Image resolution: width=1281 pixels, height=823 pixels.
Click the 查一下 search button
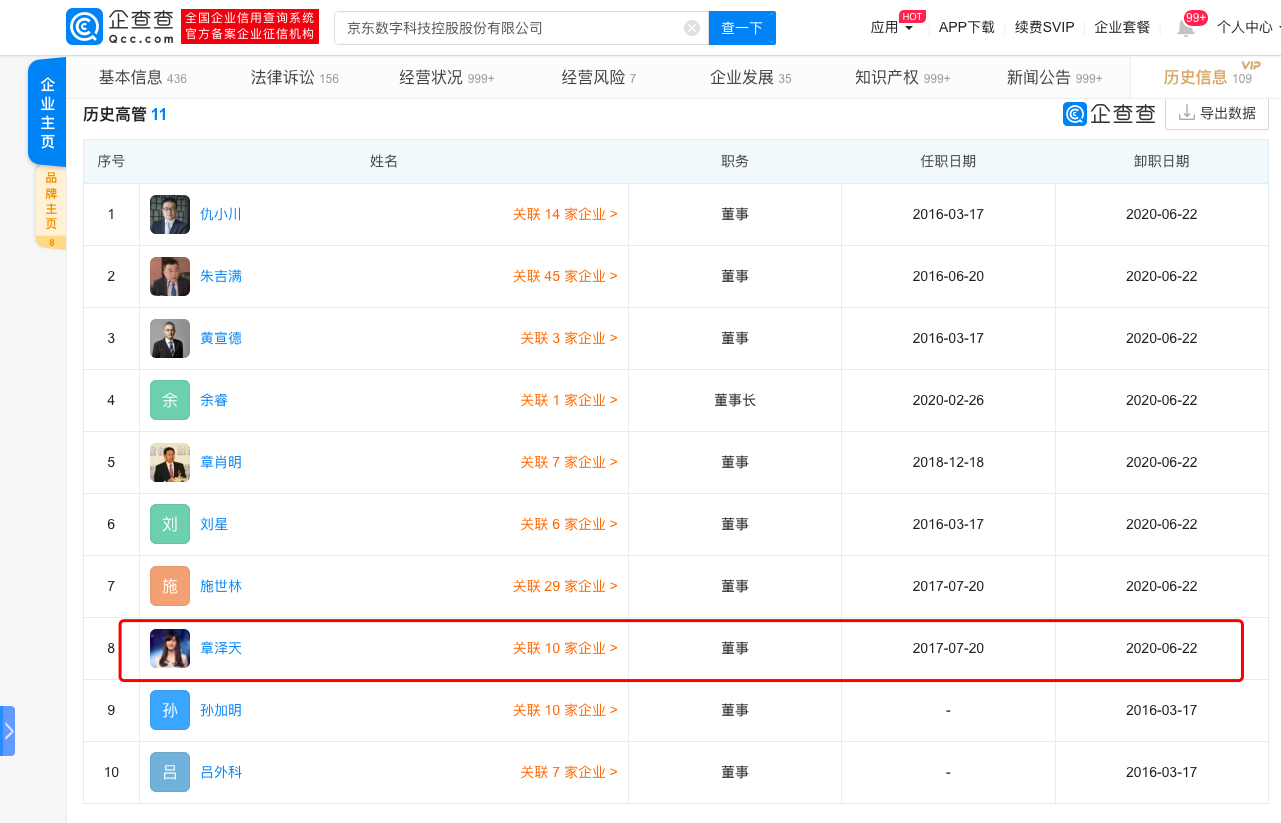(742, 28)
